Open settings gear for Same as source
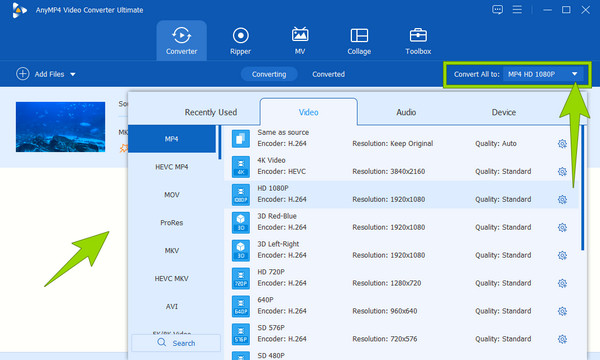 tap(562, 143)
